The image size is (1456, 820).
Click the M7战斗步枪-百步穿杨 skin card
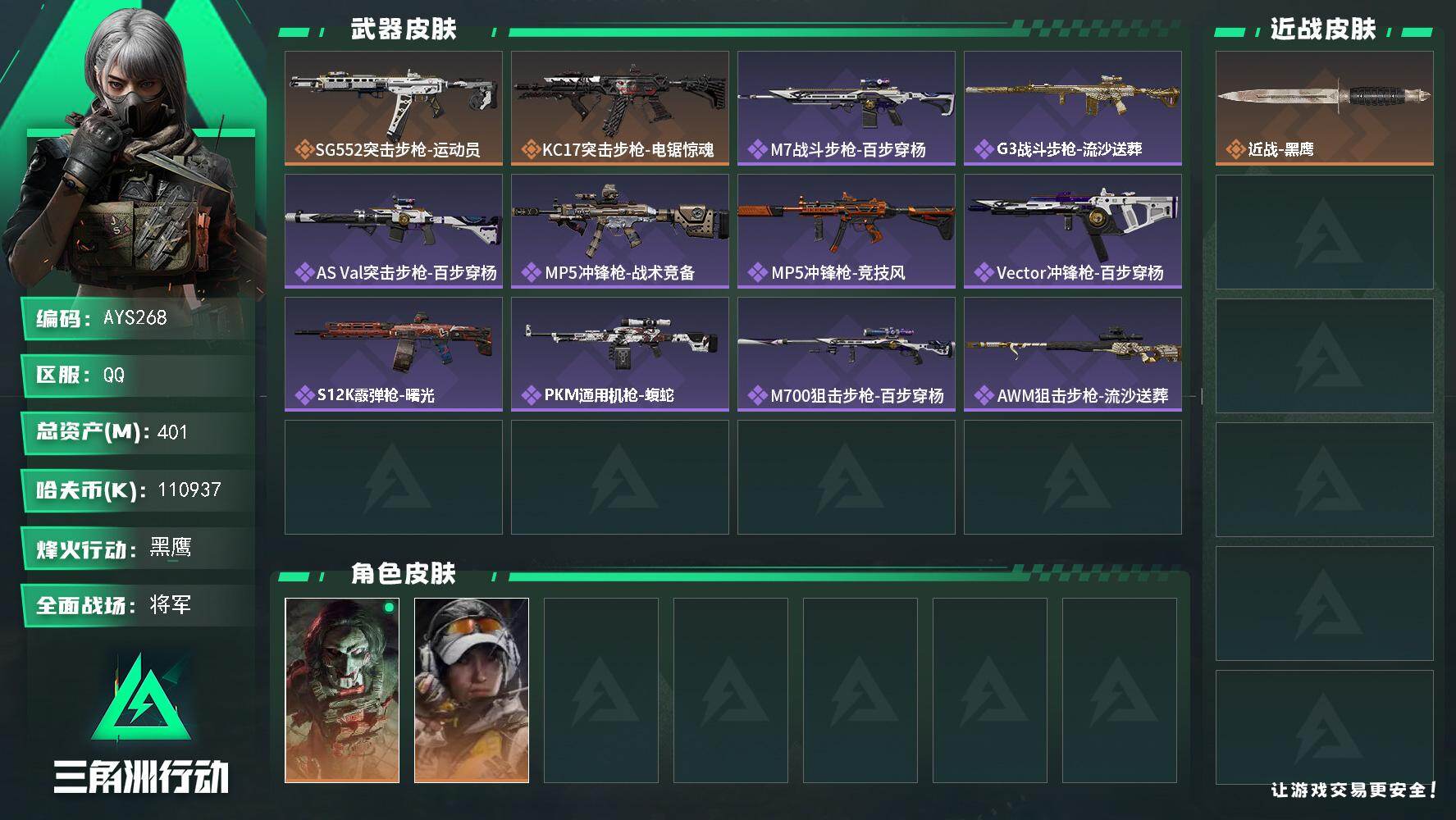(x=847, y=108)
